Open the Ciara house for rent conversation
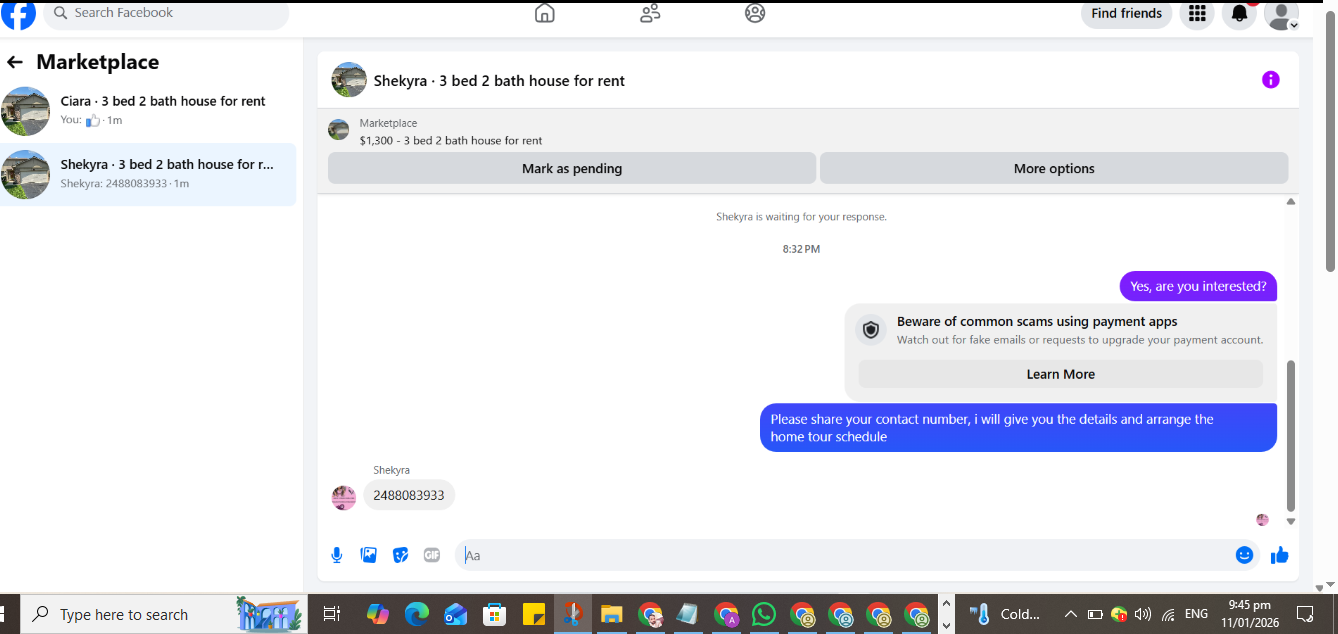 point(148,110)
